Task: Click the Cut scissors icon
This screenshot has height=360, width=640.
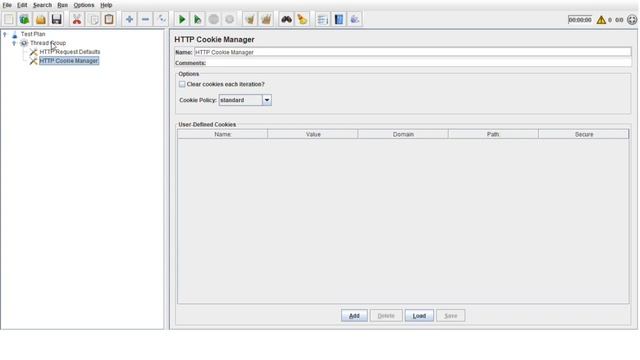Action: [77, 19]
